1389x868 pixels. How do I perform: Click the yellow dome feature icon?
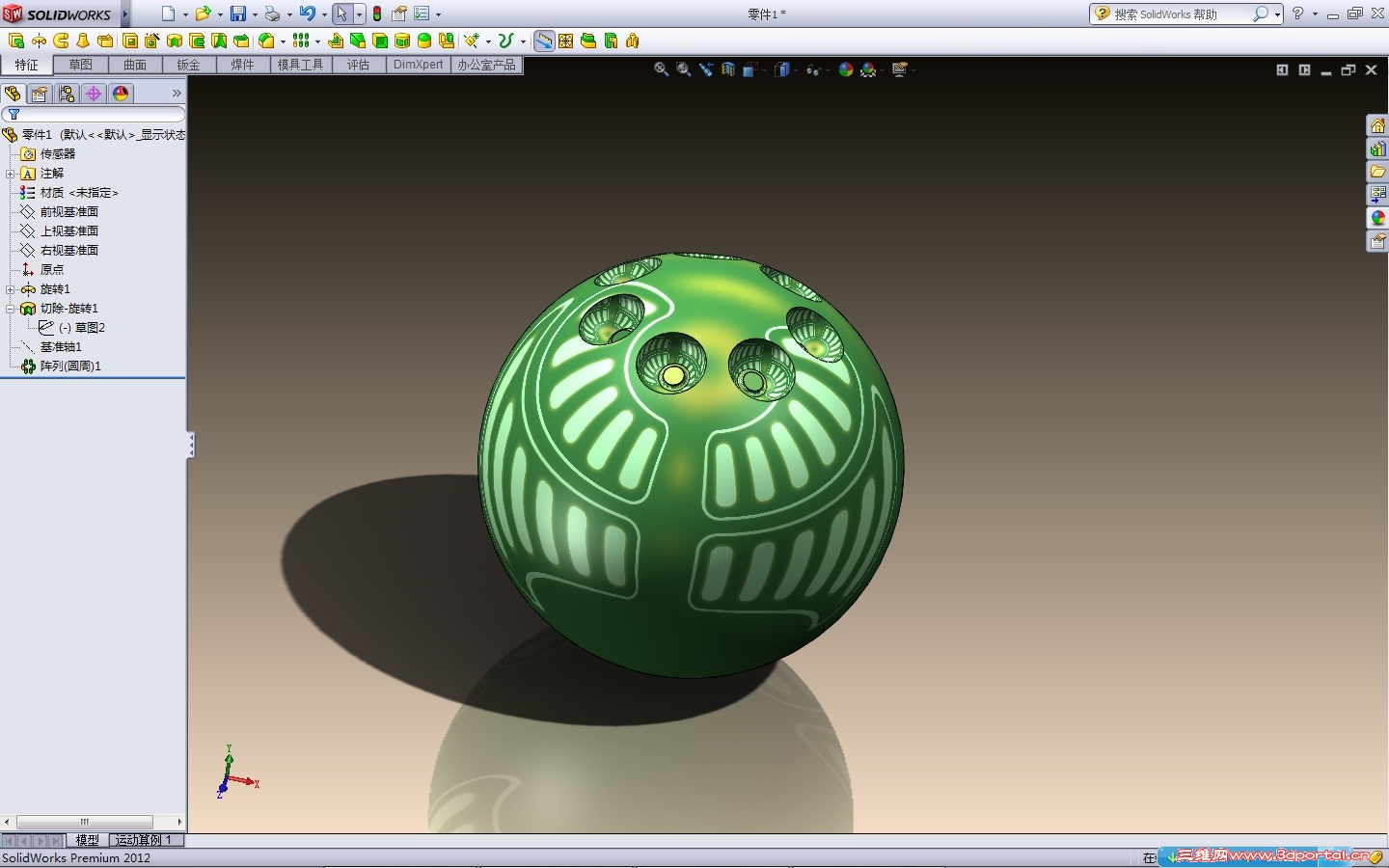[424, 41]
